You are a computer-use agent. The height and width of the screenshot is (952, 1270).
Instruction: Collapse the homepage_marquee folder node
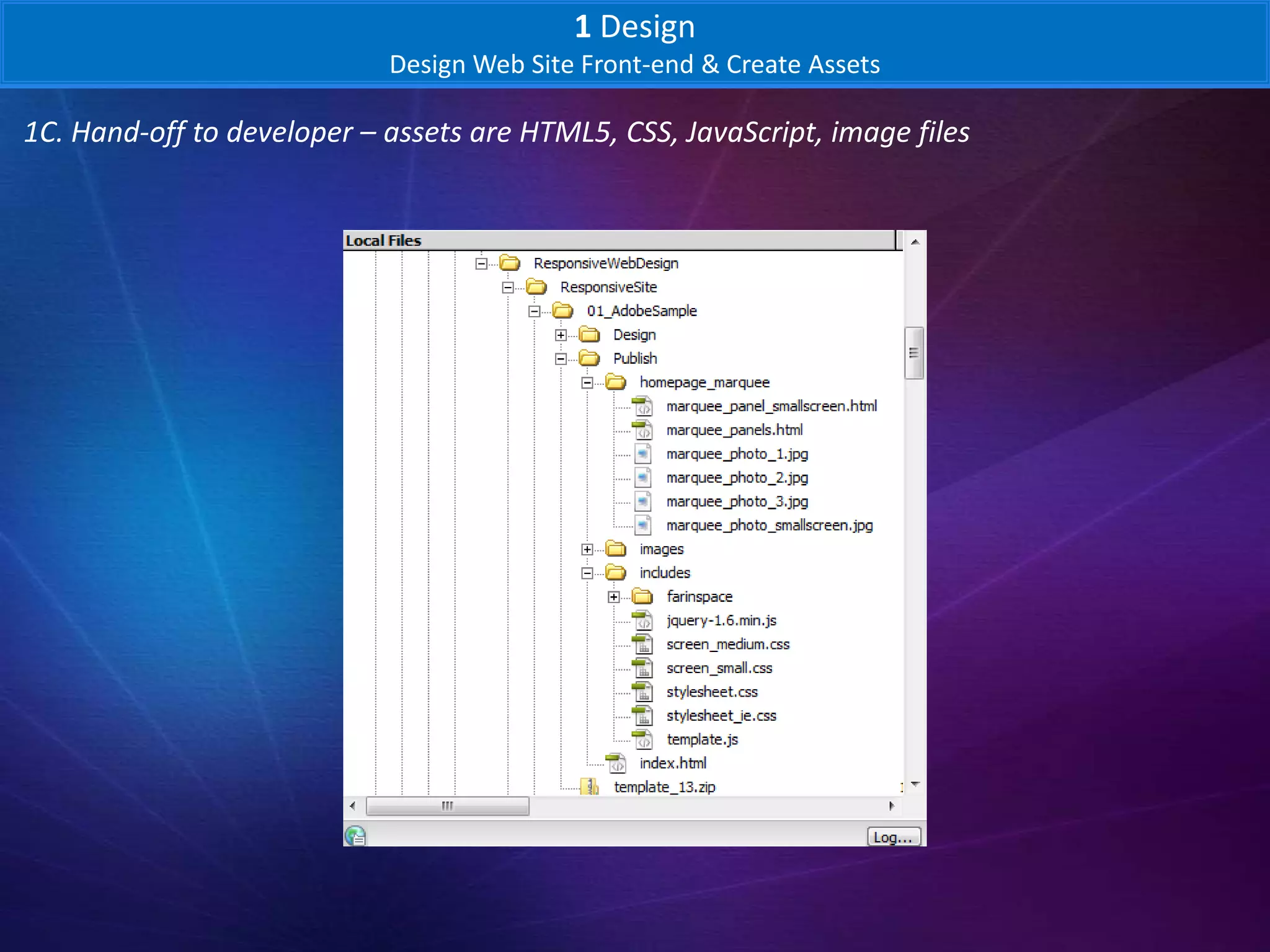587,382
